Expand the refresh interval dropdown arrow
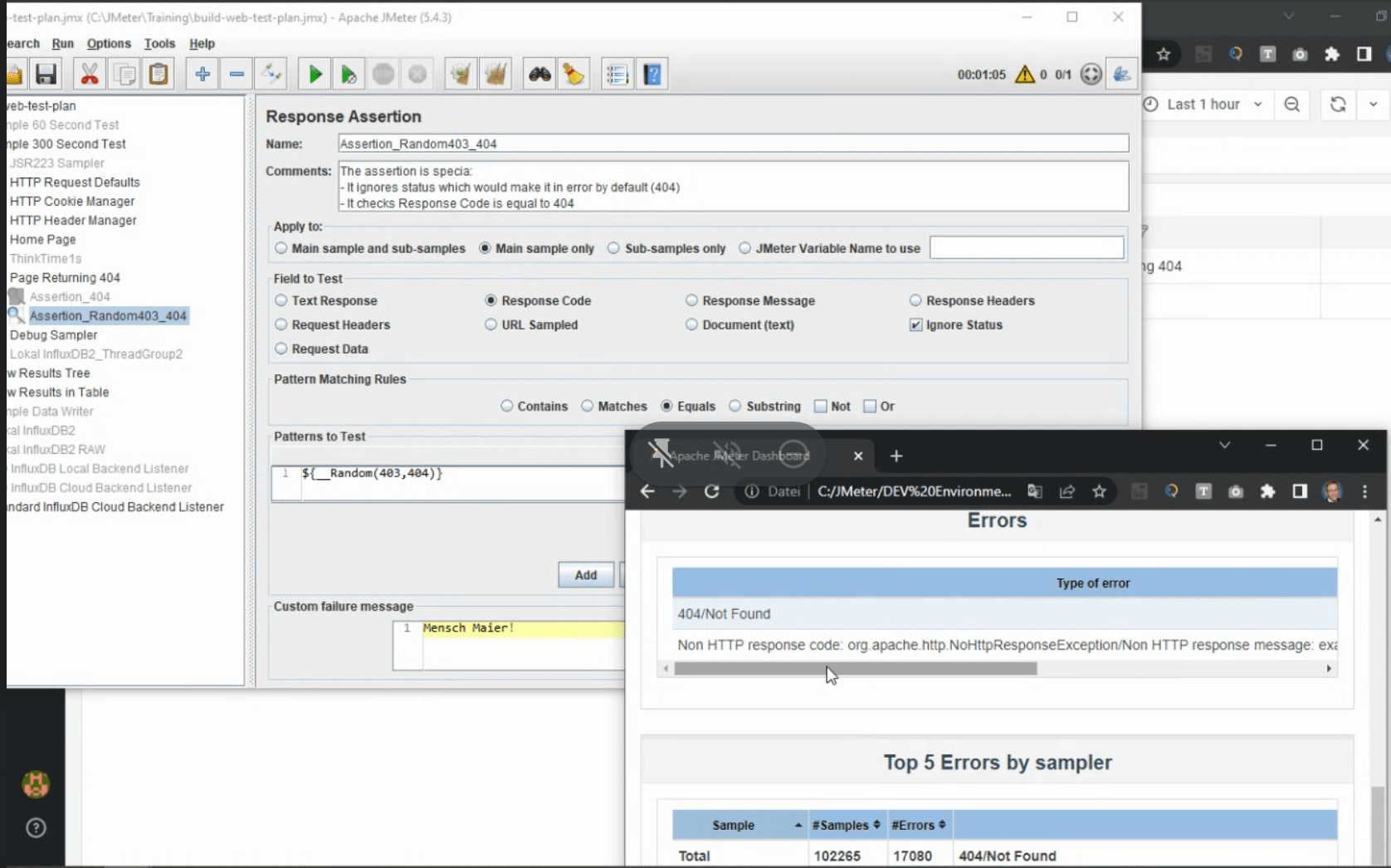The image size is (1391, 868). click(x=1373, y=105)
